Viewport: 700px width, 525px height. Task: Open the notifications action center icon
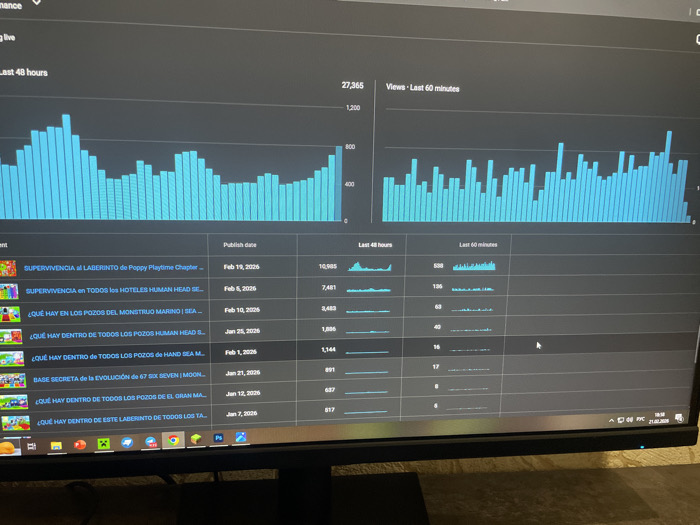(x=679, y=418)
